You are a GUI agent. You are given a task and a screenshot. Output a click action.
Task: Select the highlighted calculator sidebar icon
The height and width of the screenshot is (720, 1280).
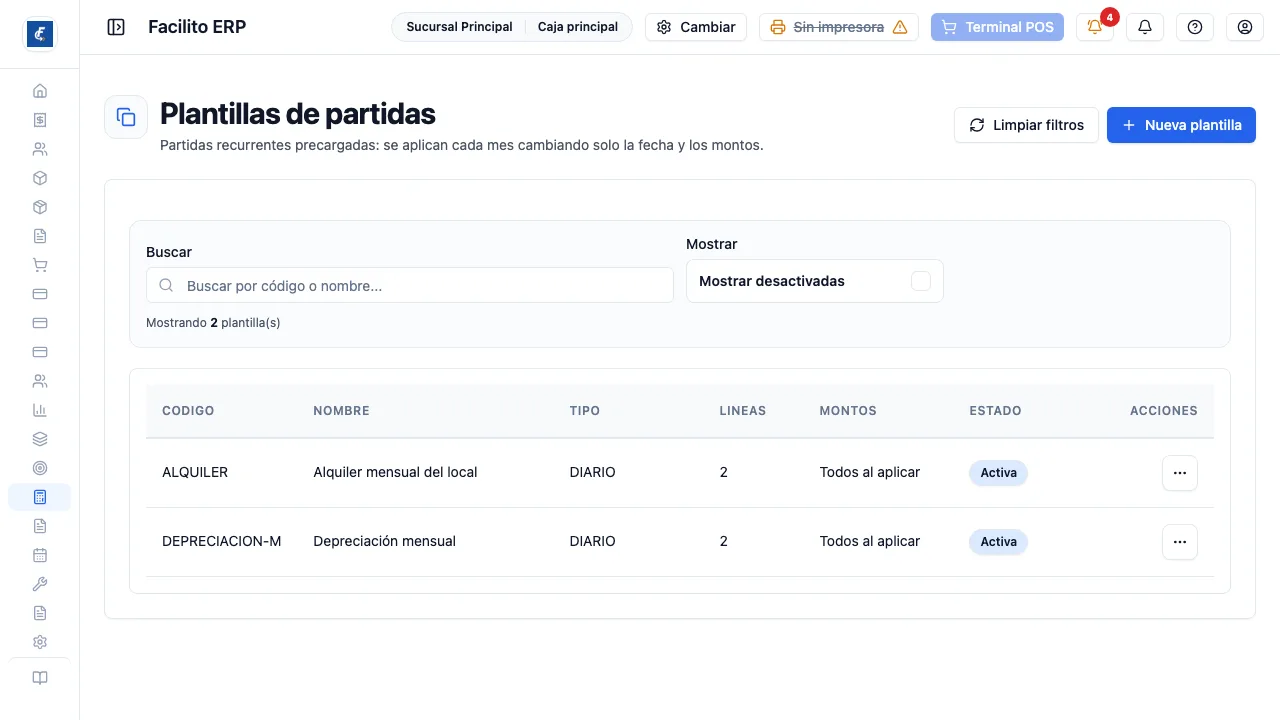(40, 497)
